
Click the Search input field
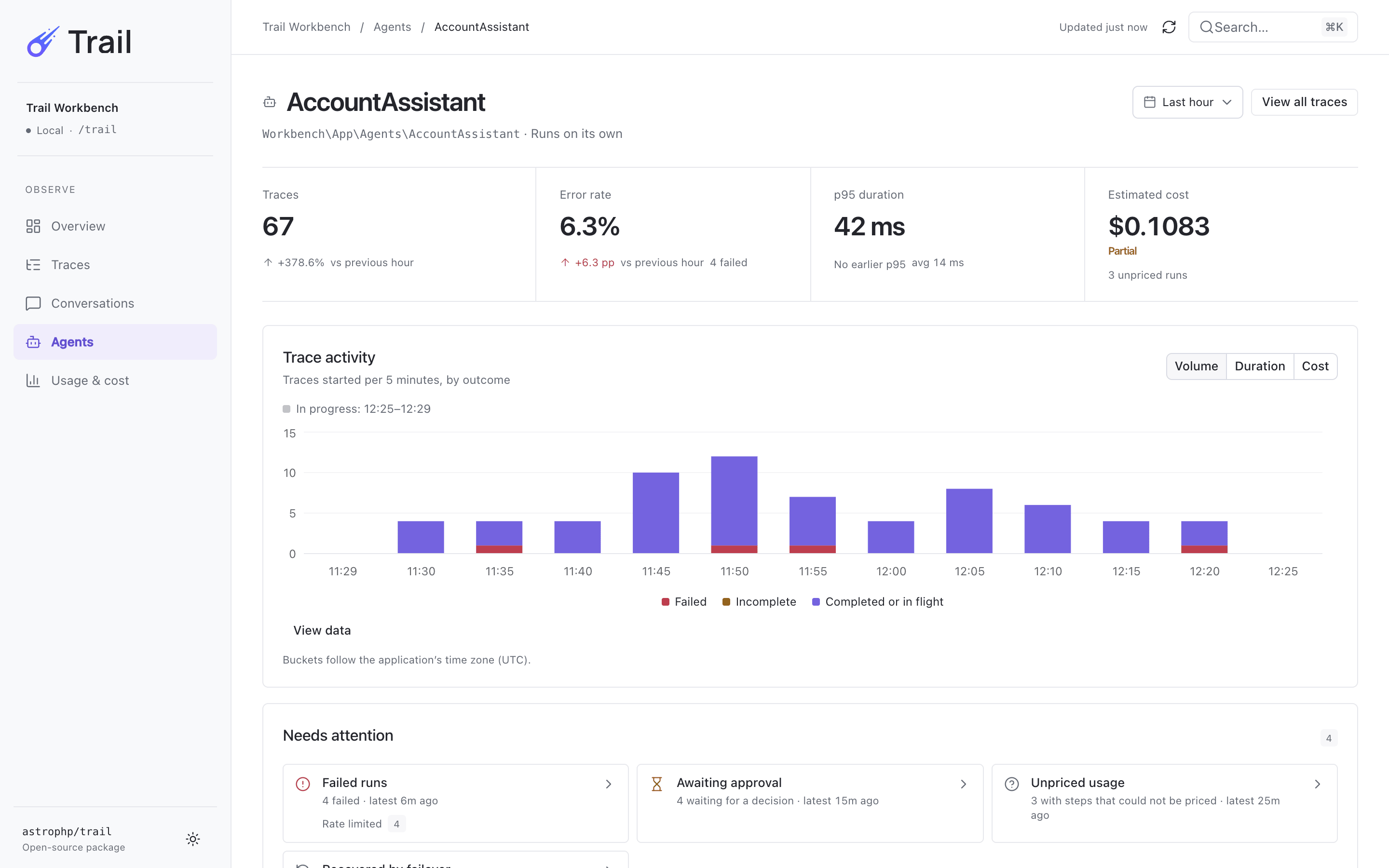click(x=1272, y=27)
